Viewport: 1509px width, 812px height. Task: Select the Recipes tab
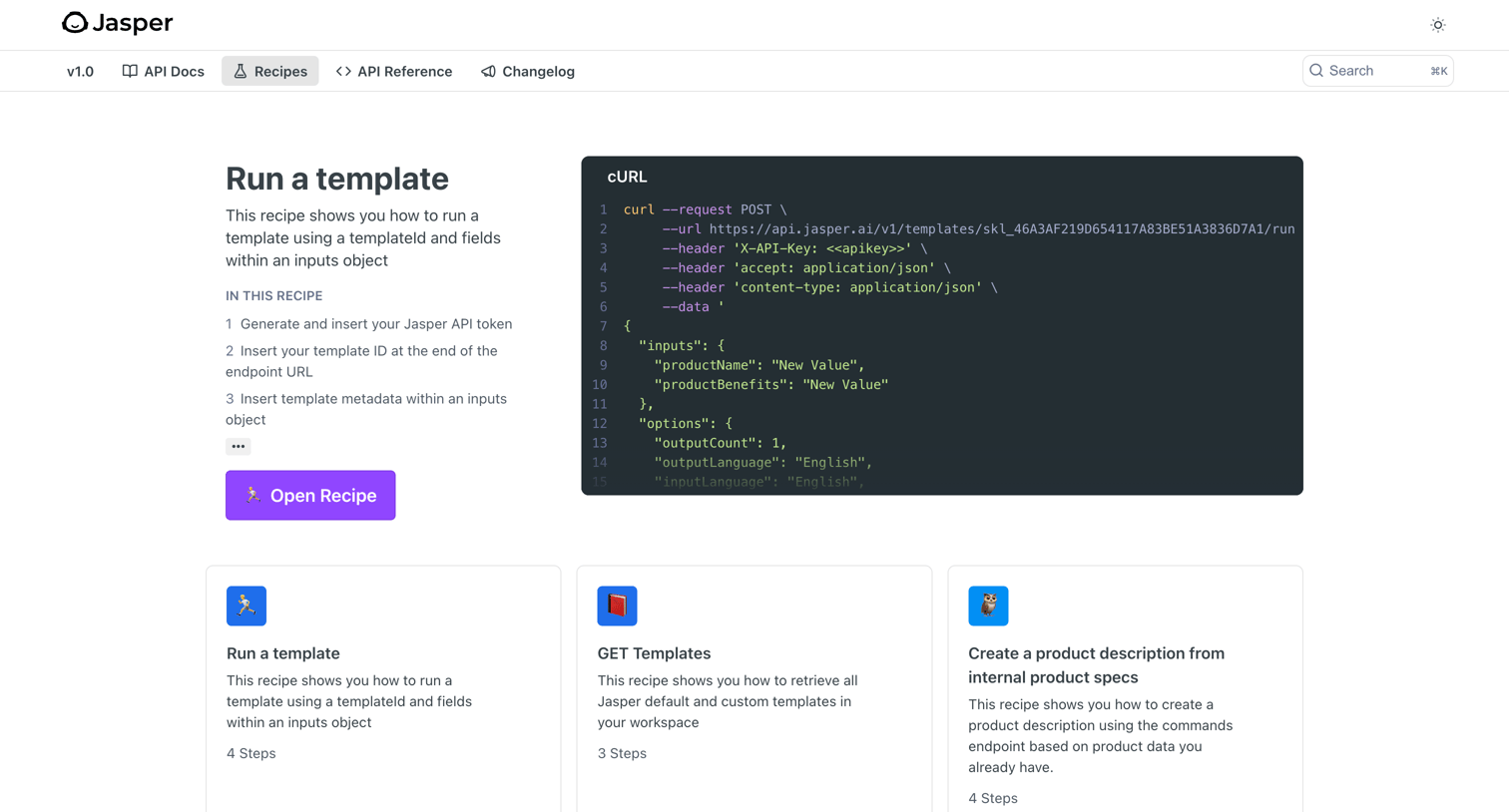click(x=270, y=71)
